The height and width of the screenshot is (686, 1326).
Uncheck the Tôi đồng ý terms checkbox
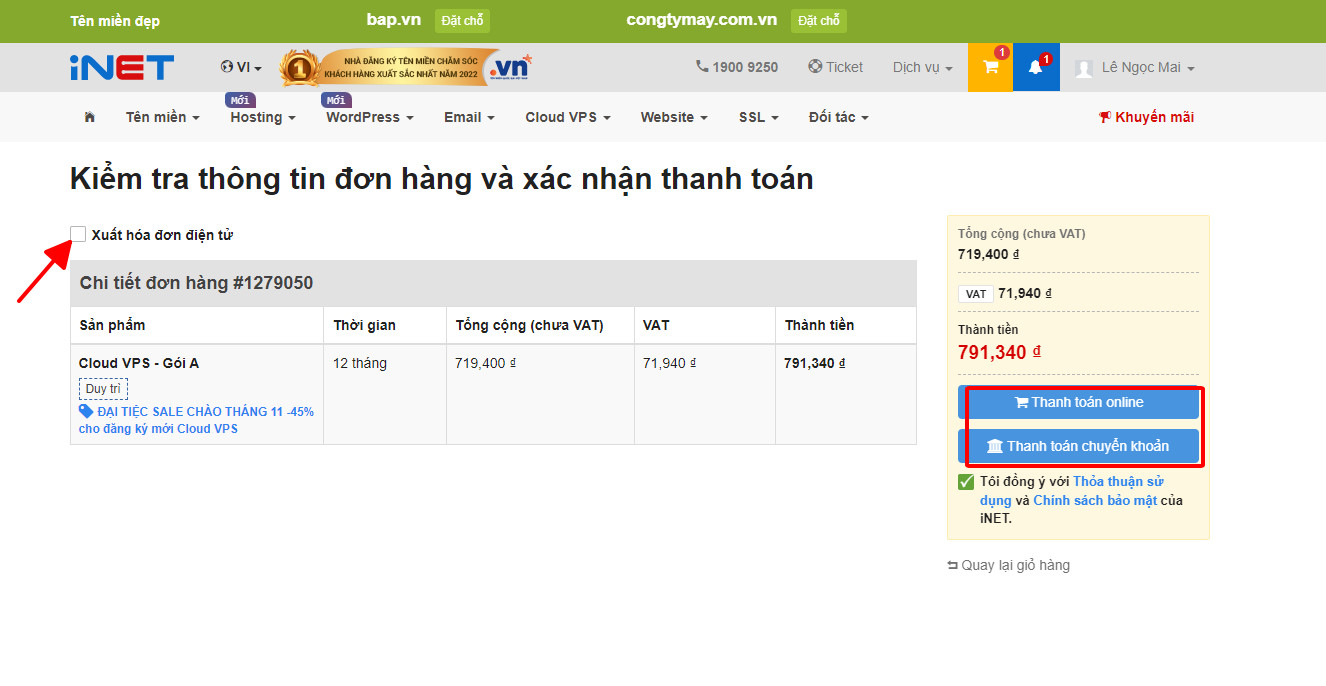coord(966,482)
